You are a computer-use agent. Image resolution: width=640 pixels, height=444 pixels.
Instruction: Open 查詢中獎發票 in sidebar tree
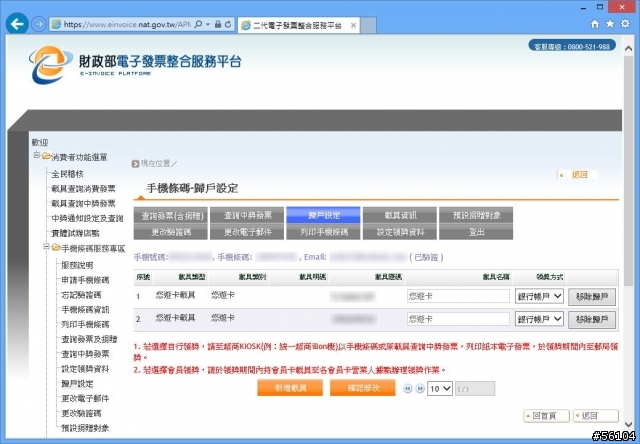[85, 354]
